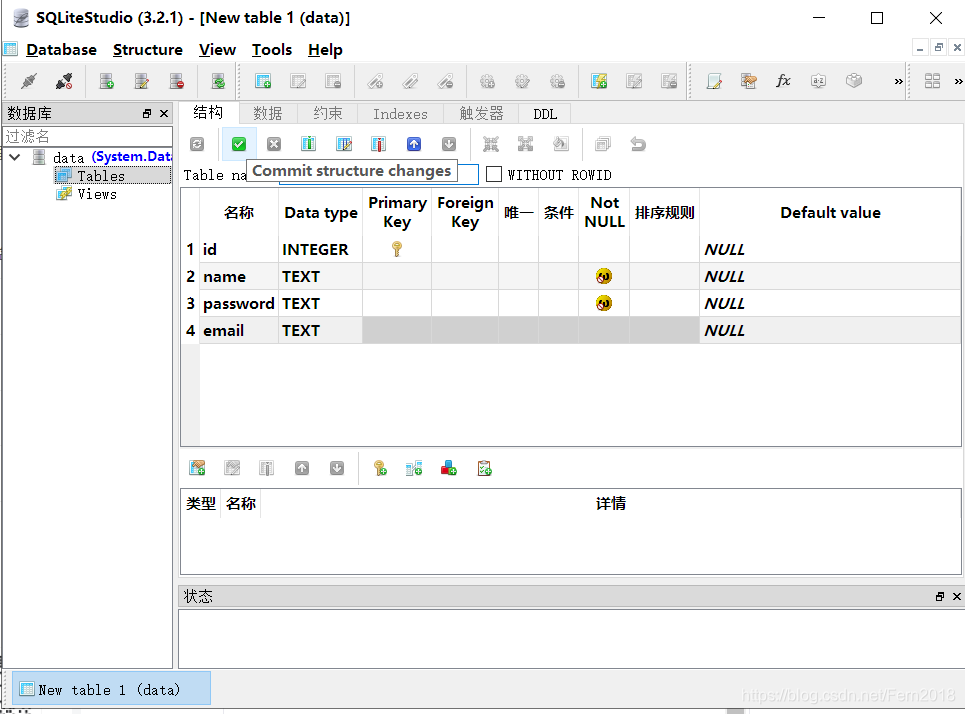Select Tables in the database tree
This screenshot has height=714, width=965.
(101, 176)
